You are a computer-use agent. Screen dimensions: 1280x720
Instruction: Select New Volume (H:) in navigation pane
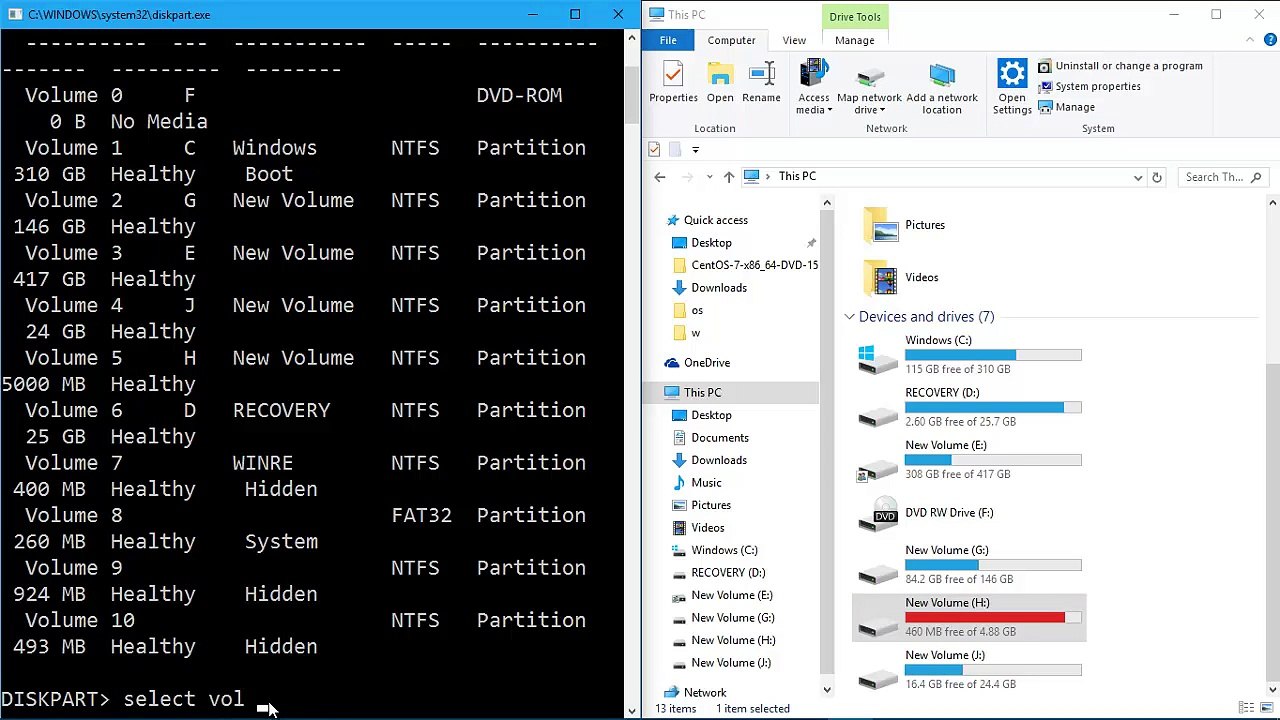[733, 640]
